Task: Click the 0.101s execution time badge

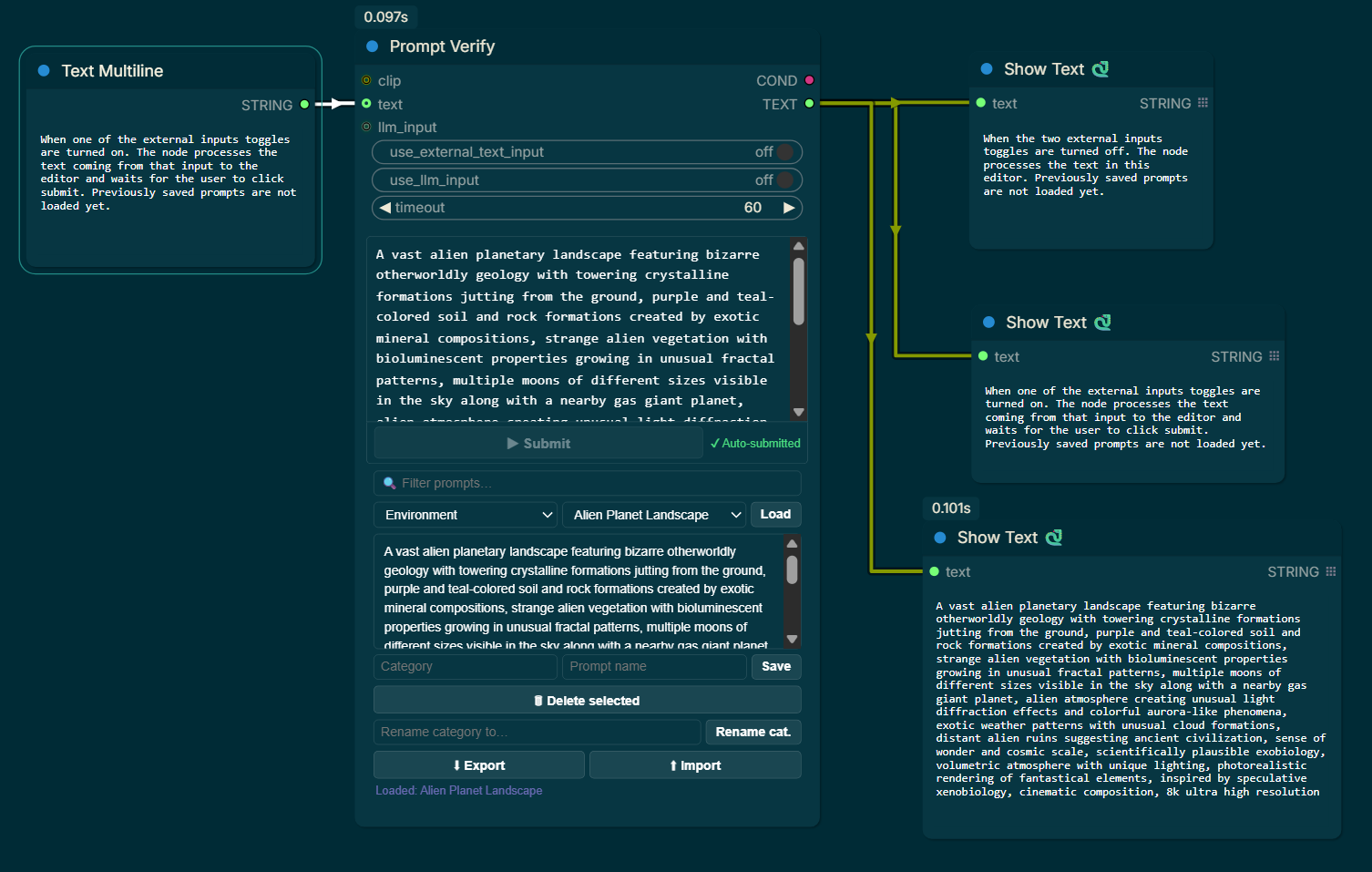Action: 951,508
